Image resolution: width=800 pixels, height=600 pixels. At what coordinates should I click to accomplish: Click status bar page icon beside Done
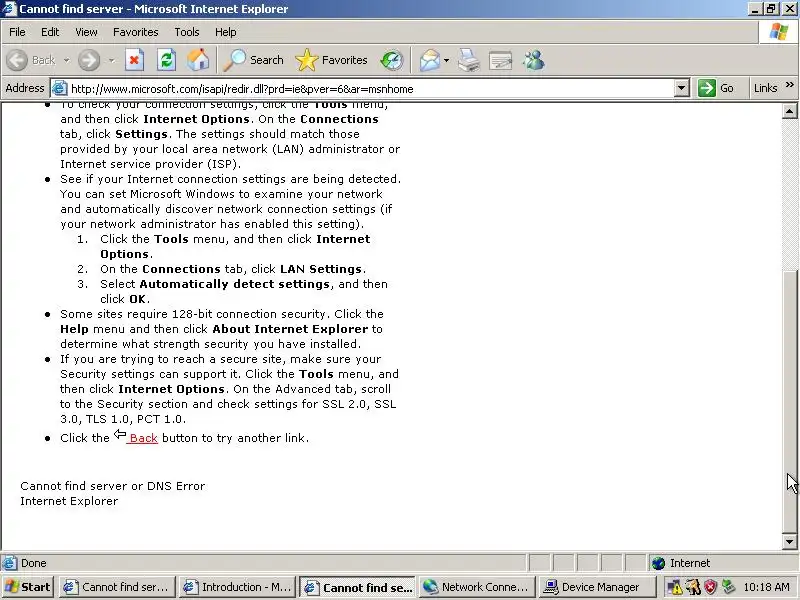9,563
